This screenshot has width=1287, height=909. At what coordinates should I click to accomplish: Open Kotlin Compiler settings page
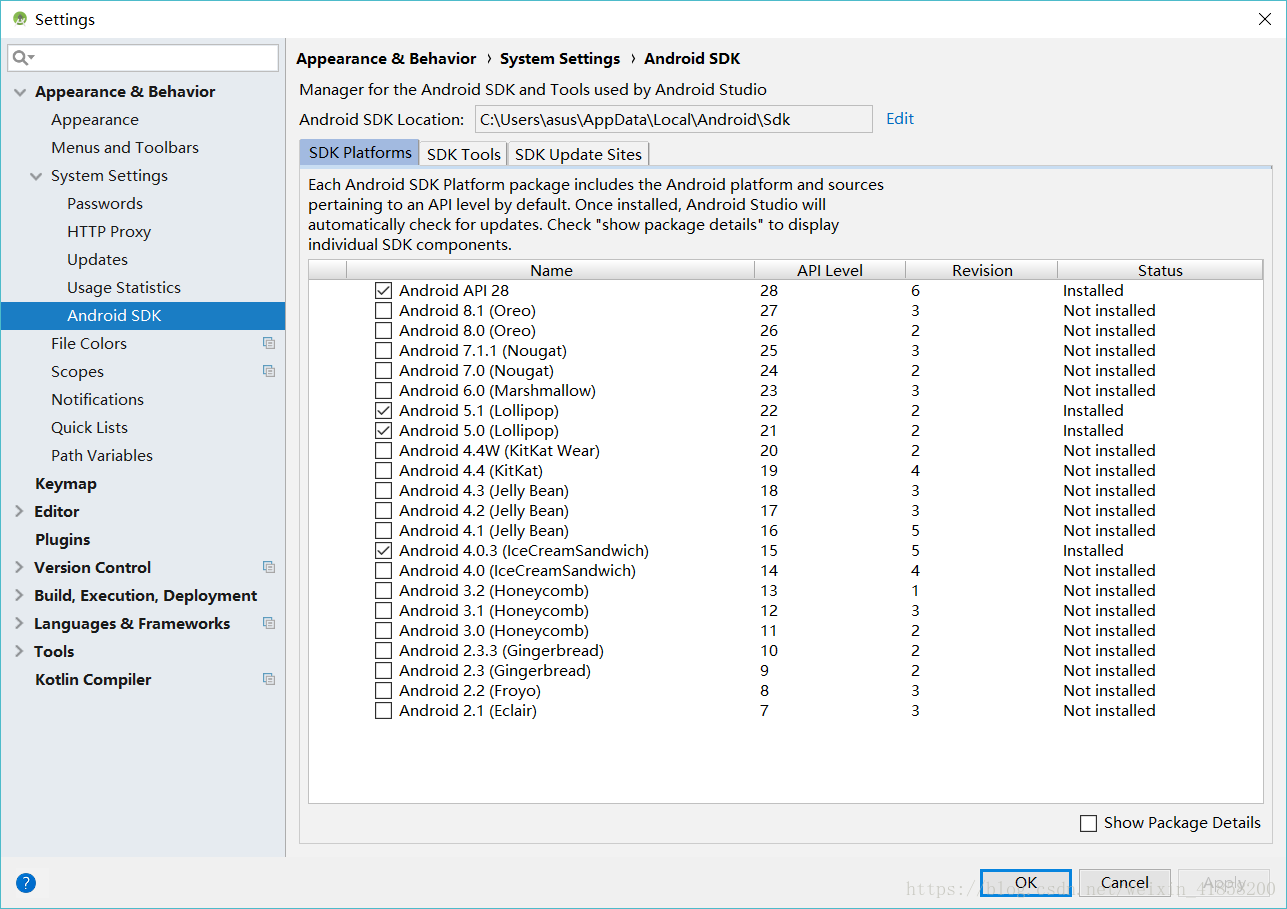(x=93, y=680)
